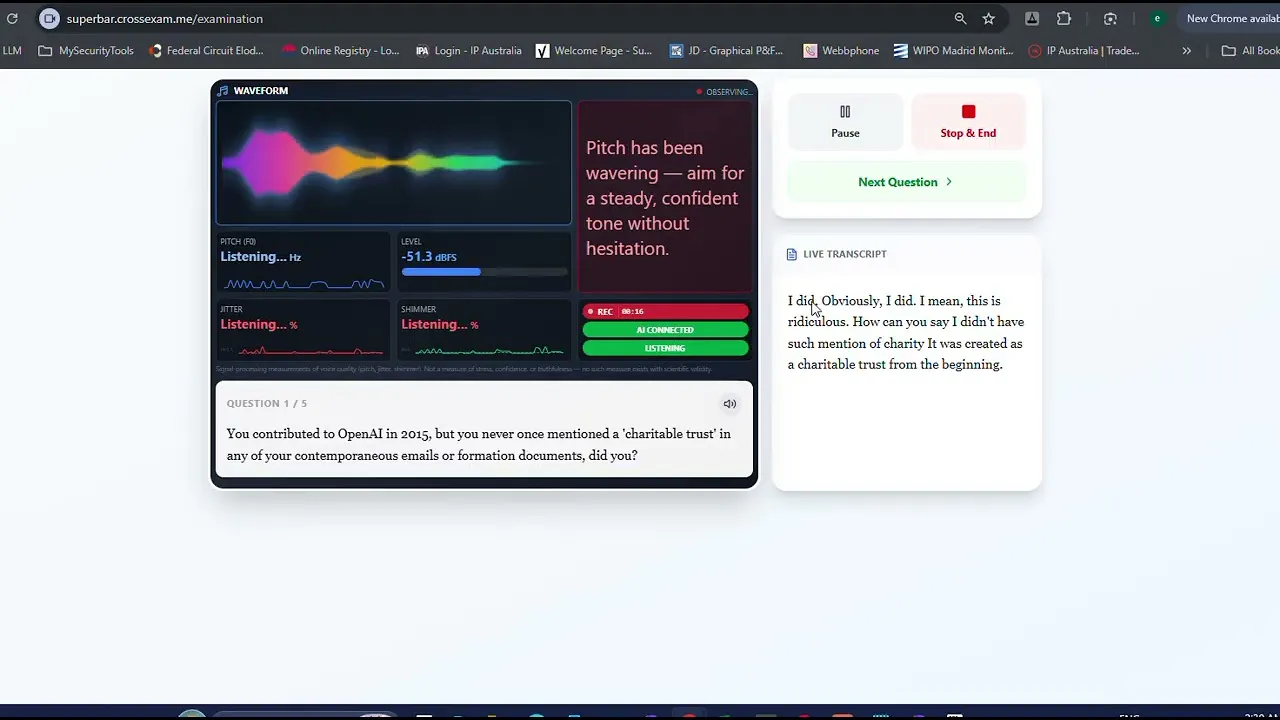
Task: Click the colorful waveform visualization
Action: point(394,163)
